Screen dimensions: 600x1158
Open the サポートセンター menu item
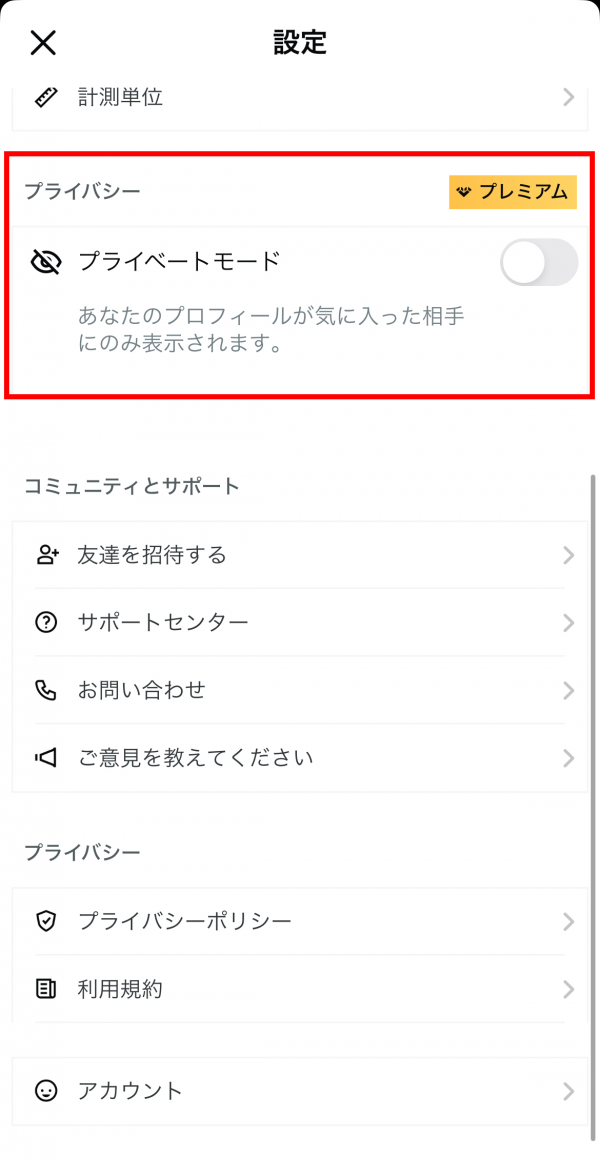click(x=163, y=622)
